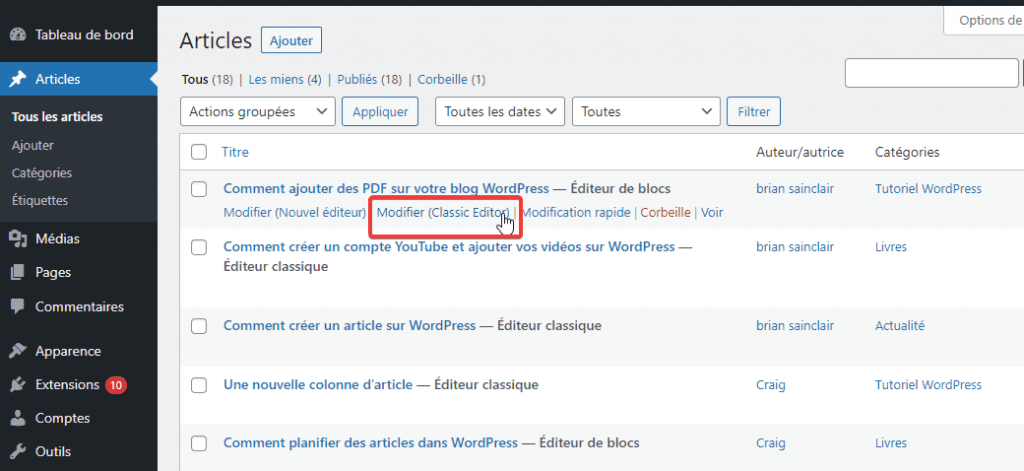
Task: Click the Tableau de bord dashboard icon
Action: click(x=18, y=35)
